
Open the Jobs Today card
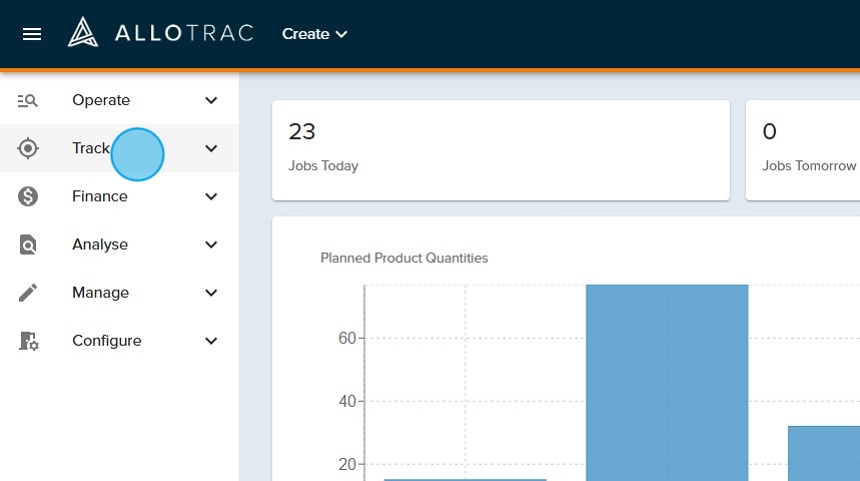click(500, 149)
